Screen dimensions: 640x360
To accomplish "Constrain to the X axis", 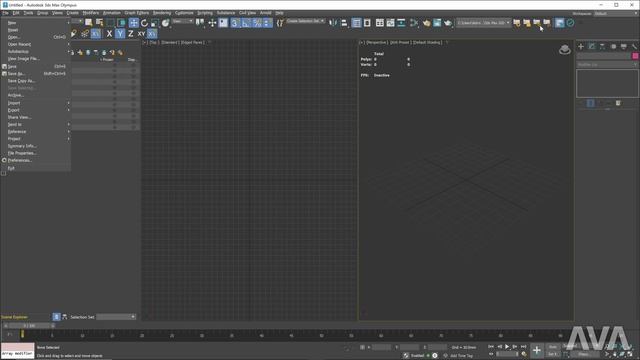I will (x=109, y=34).
